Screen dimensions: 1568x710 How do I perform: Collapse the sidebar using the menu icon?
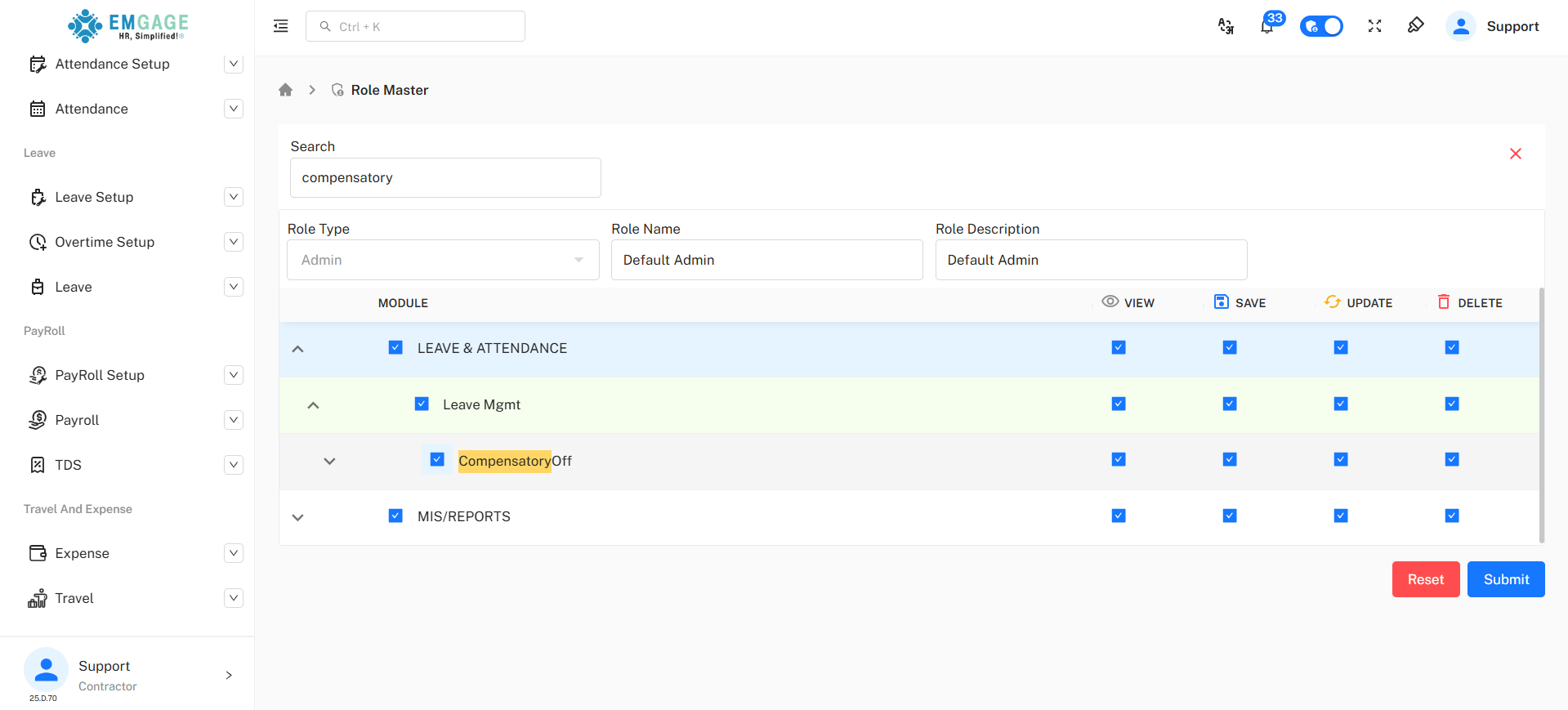coord(280,26)
